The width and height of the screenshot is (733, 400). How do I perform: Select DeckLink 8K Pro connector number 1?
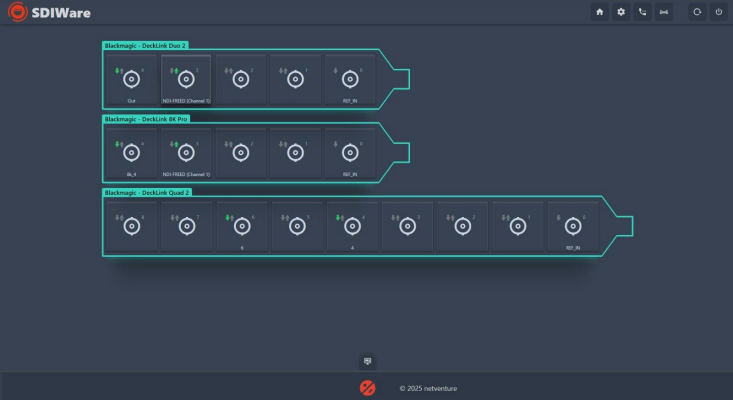pyautogui.click(x=295, y=153)
